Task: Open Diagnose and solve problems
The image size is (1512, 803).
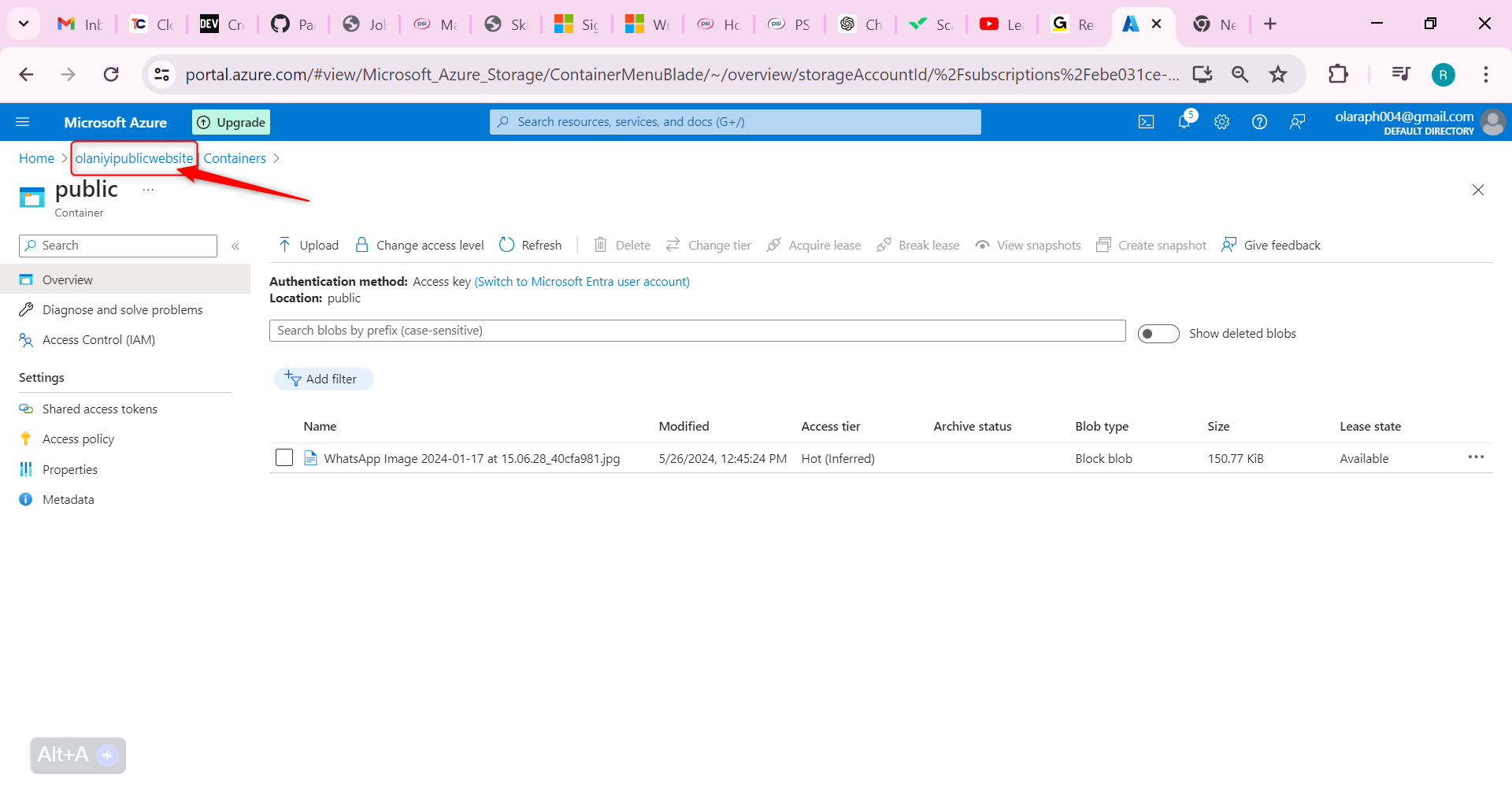Action: point(122,309)
